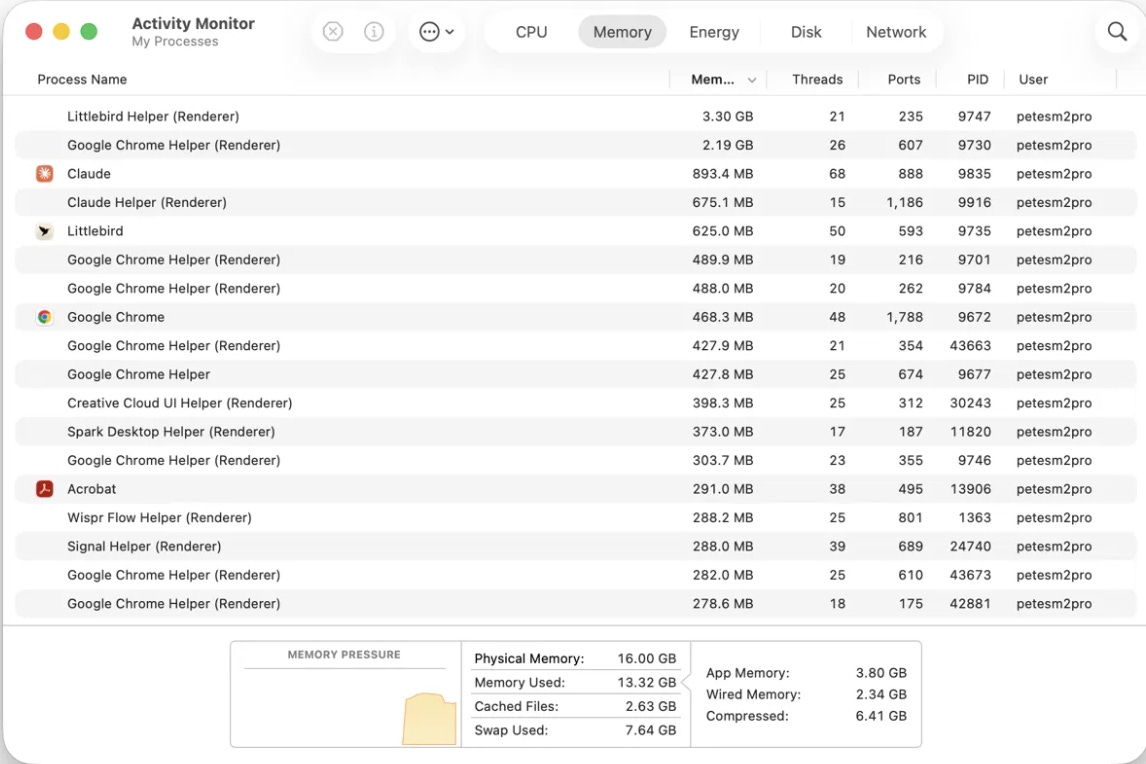Select the Claude app icon

pos(45,173)
